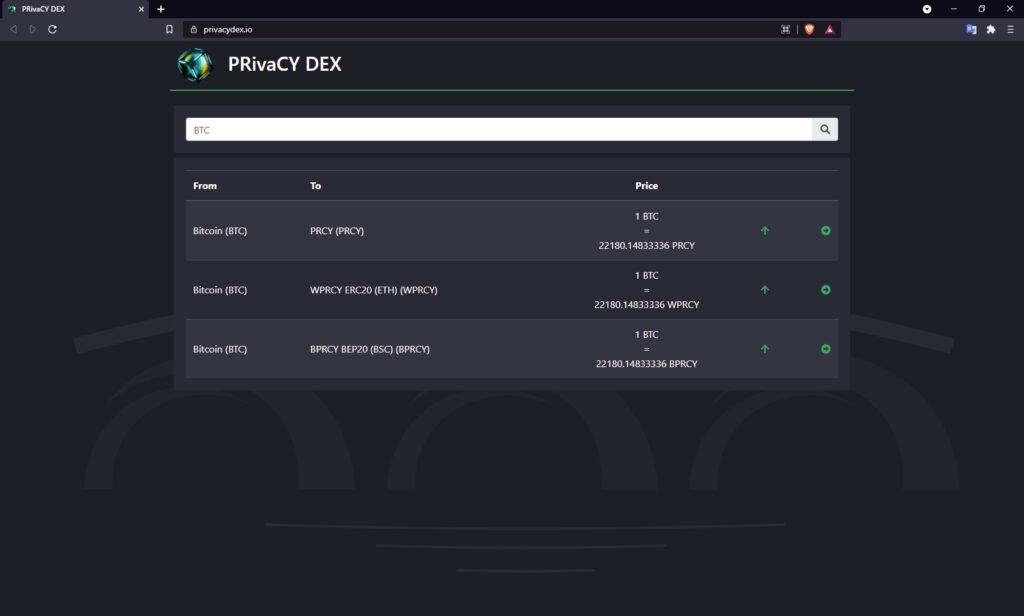
Task: Click the up arrow in the BPRCY row
Action: (x=765, y=349)
